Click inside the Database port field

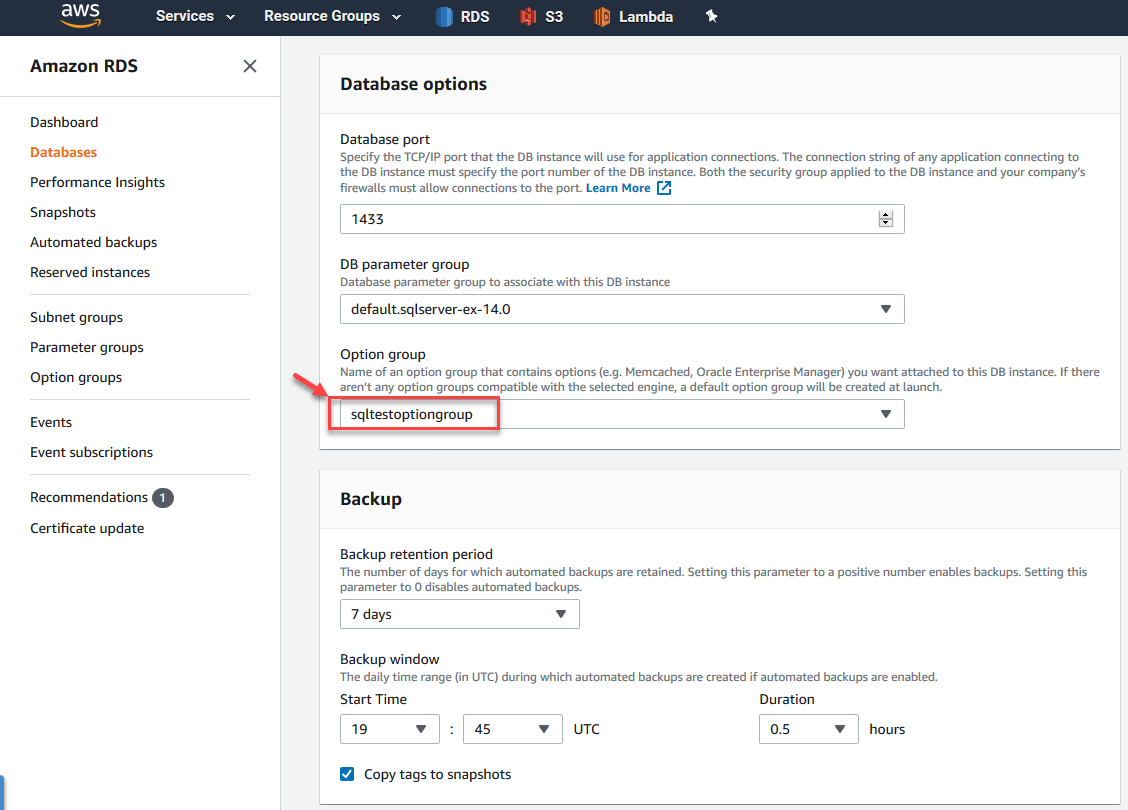tap(622, 219)
